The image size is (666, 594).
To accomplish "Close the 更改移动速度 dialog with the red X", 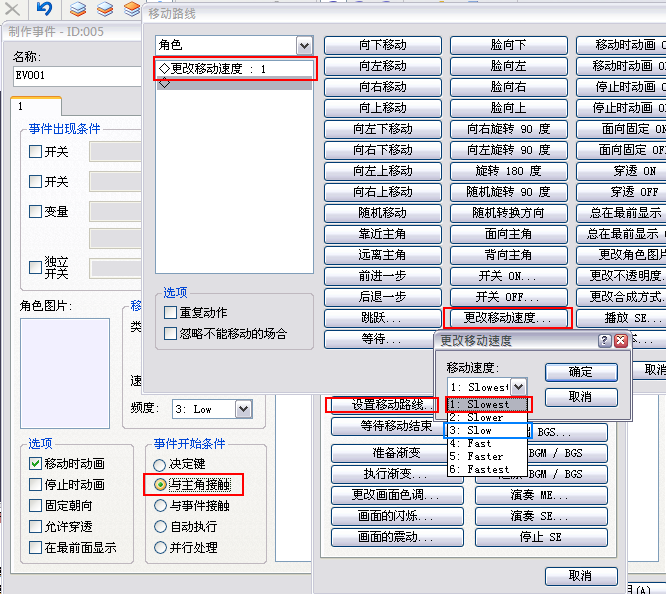I will (x=621, y=340).
